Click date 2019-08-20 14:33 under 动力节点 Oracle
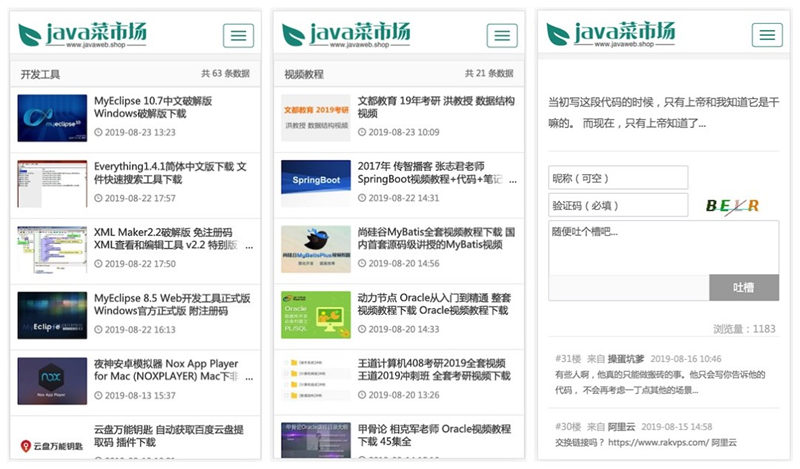The image size is (800, 469). tap(404, 329)
